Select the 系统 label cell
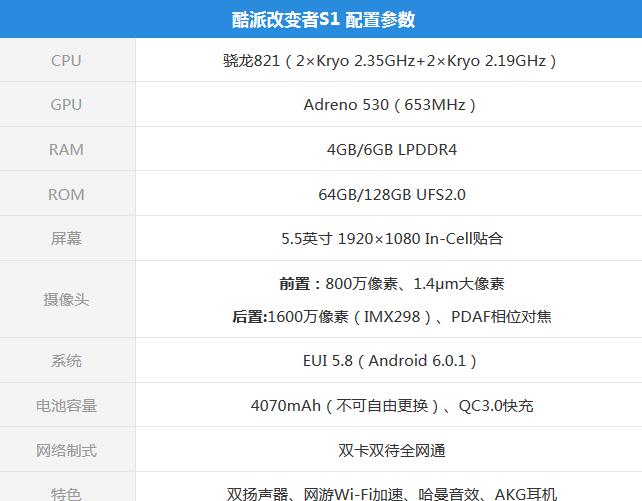This screenshot has width=642, height=501. (68, 360)
